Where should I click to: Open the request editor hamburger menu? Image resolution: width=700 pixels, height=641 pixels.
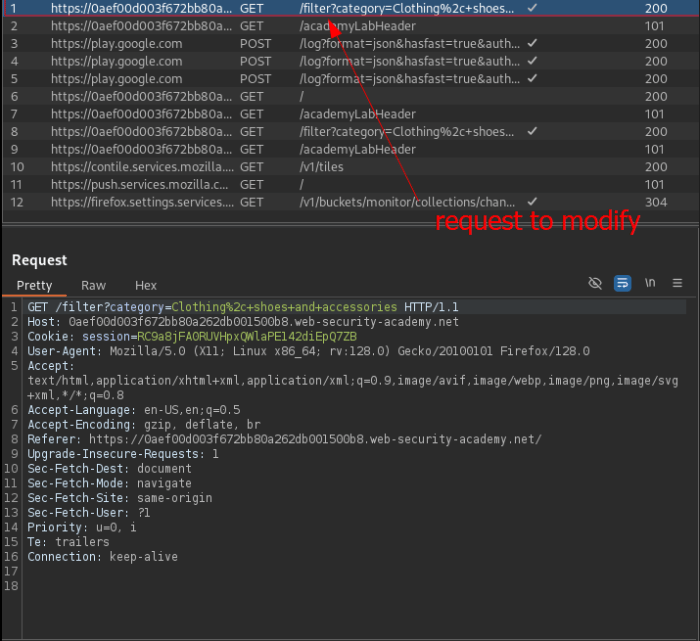coord(677,283)
